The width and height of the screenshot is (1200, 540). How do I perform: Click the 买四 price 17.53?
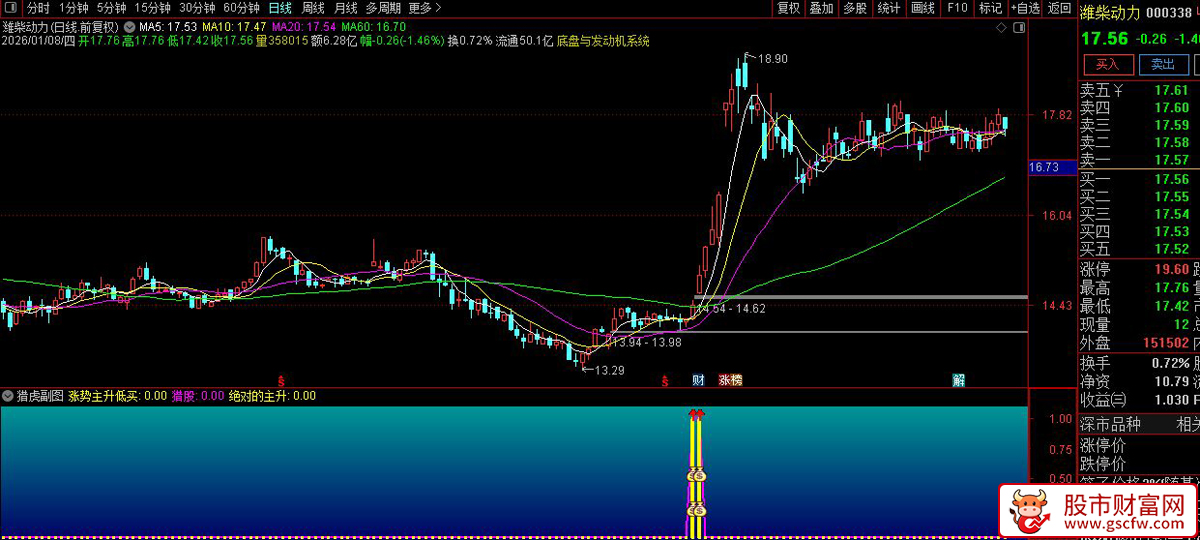[1171, 231]
